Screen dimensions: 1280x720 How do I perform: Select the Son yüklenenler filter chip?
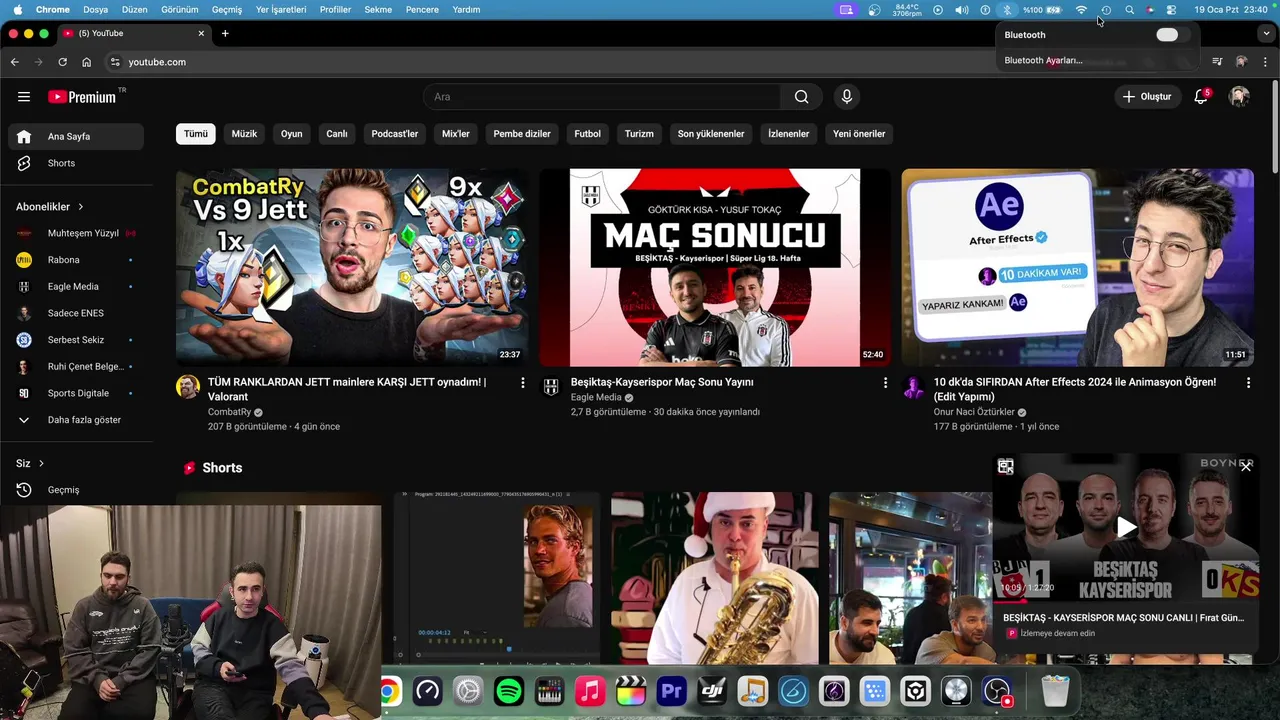coord(711,134)
